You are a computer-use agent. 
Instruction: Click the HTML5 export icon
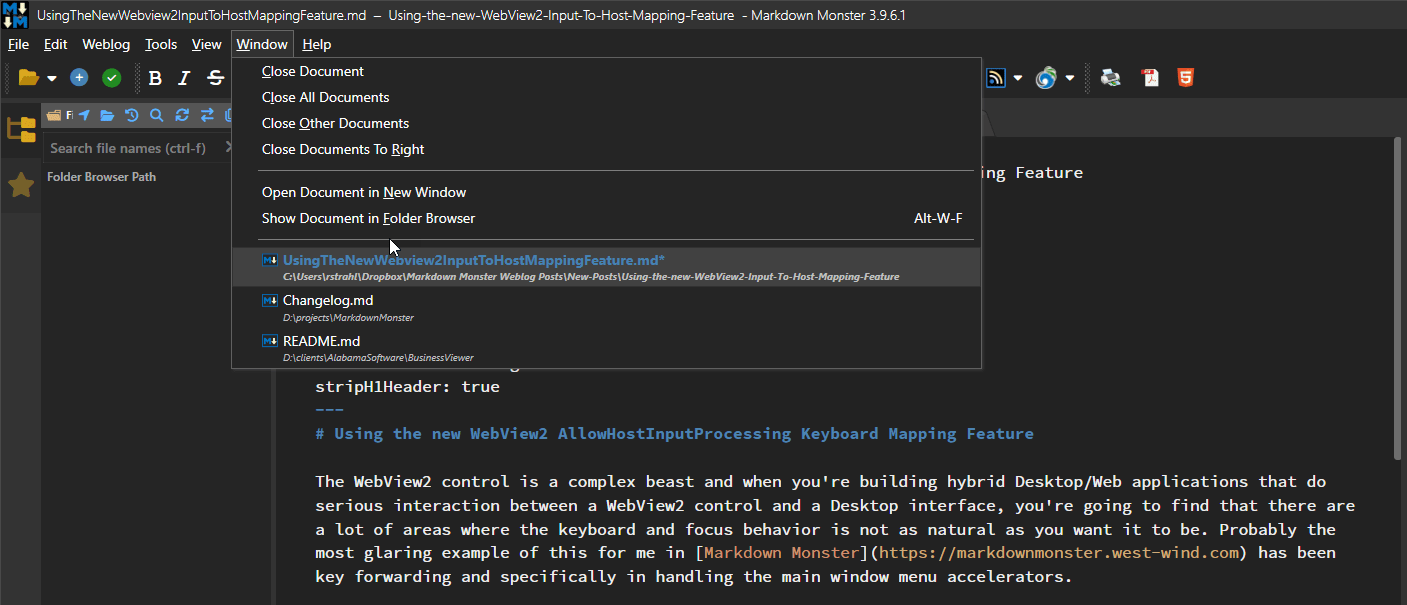[x=1185, y=78]
